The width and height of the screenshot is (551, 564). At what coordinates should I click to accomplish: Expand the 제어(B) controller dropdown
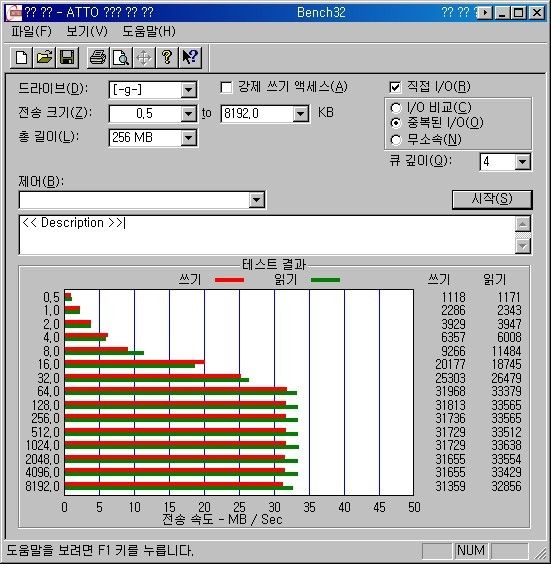(257, 200)
